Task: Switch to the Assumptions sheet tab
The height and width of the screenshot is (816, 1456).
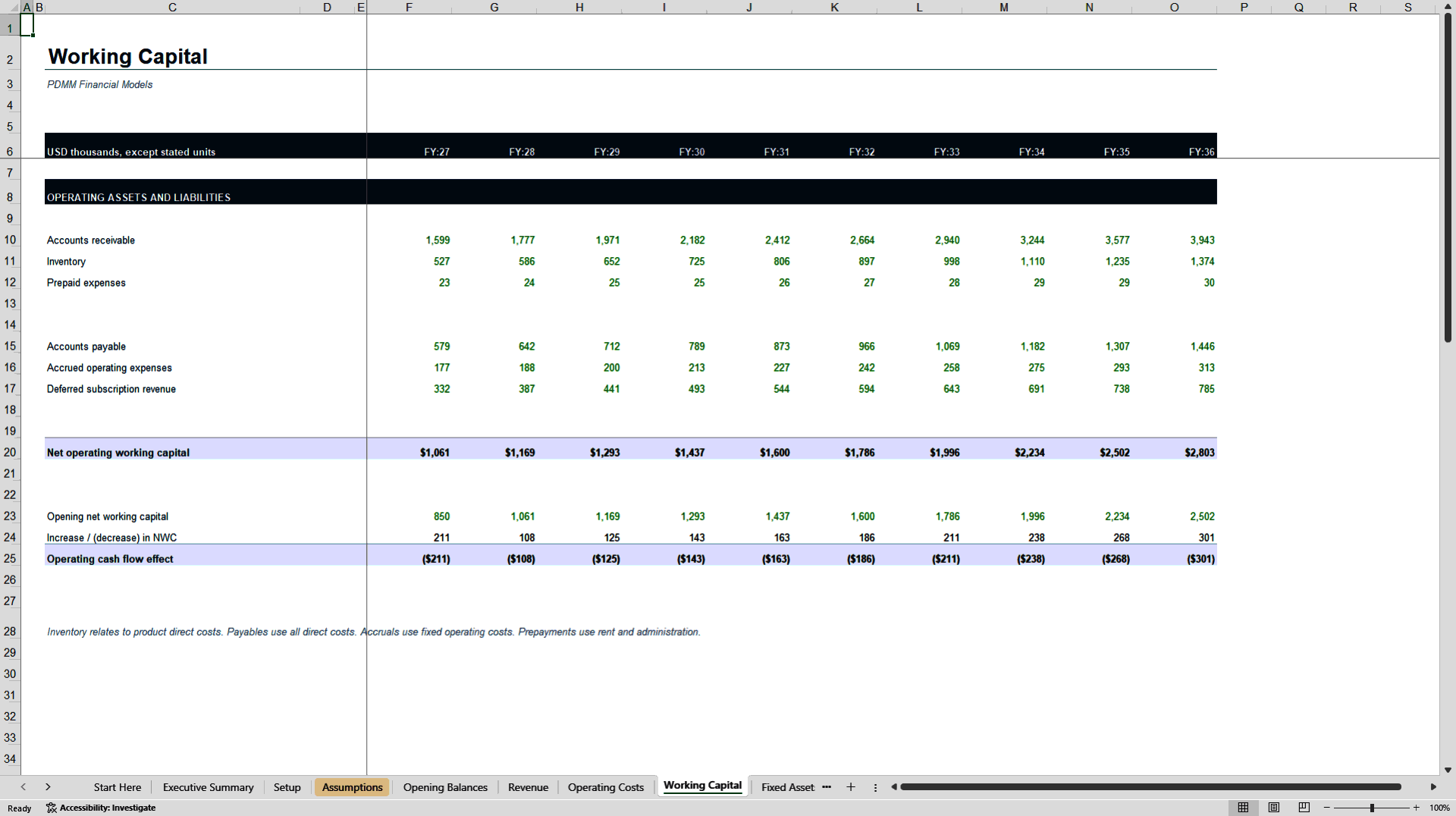Action: coord(352,787)
